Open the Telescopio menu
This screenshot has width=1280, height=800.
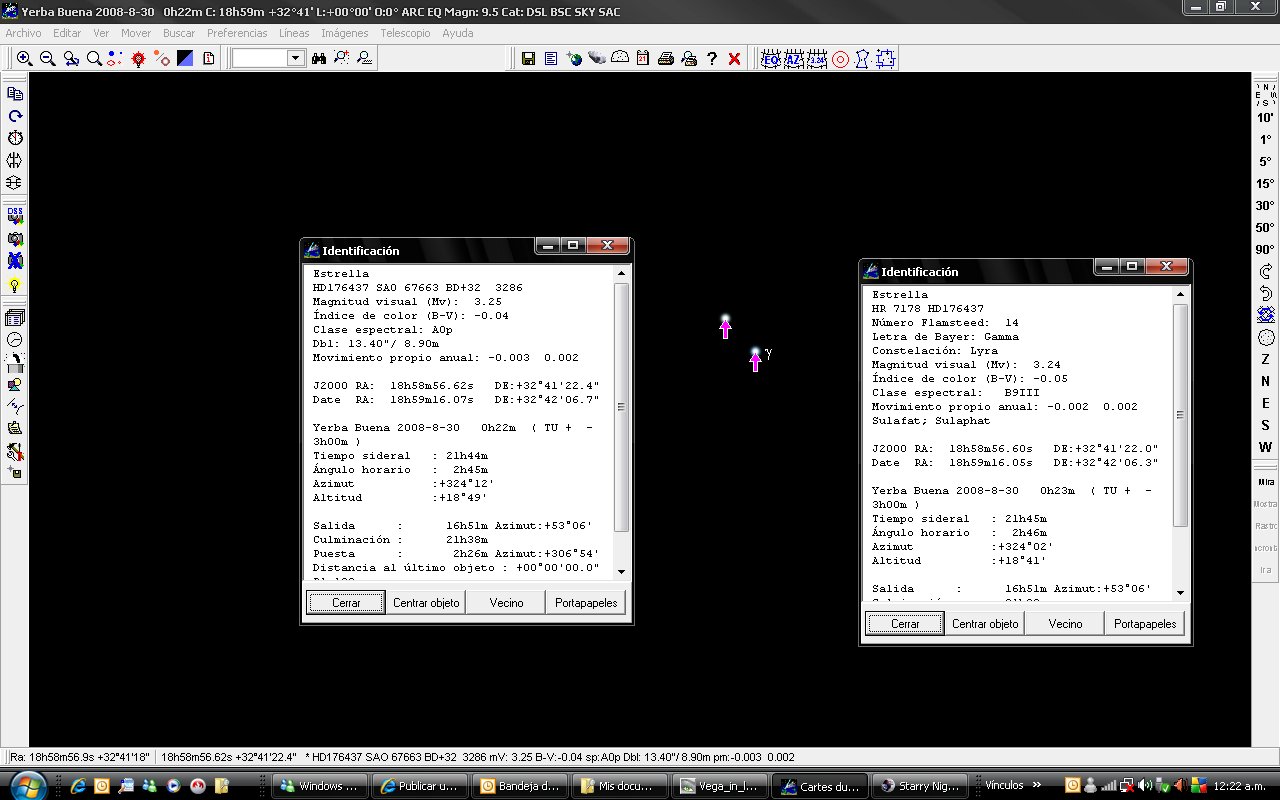405,33
